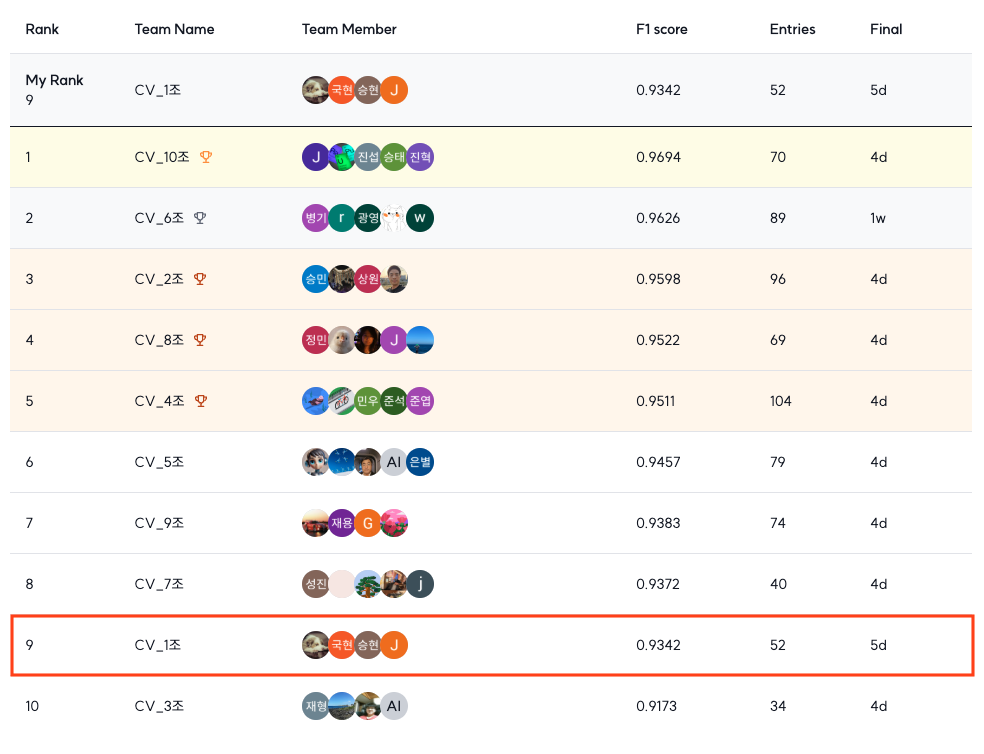Click the trophy icon beside CV_2조
The image size is (984, 754).
point(200,279)
